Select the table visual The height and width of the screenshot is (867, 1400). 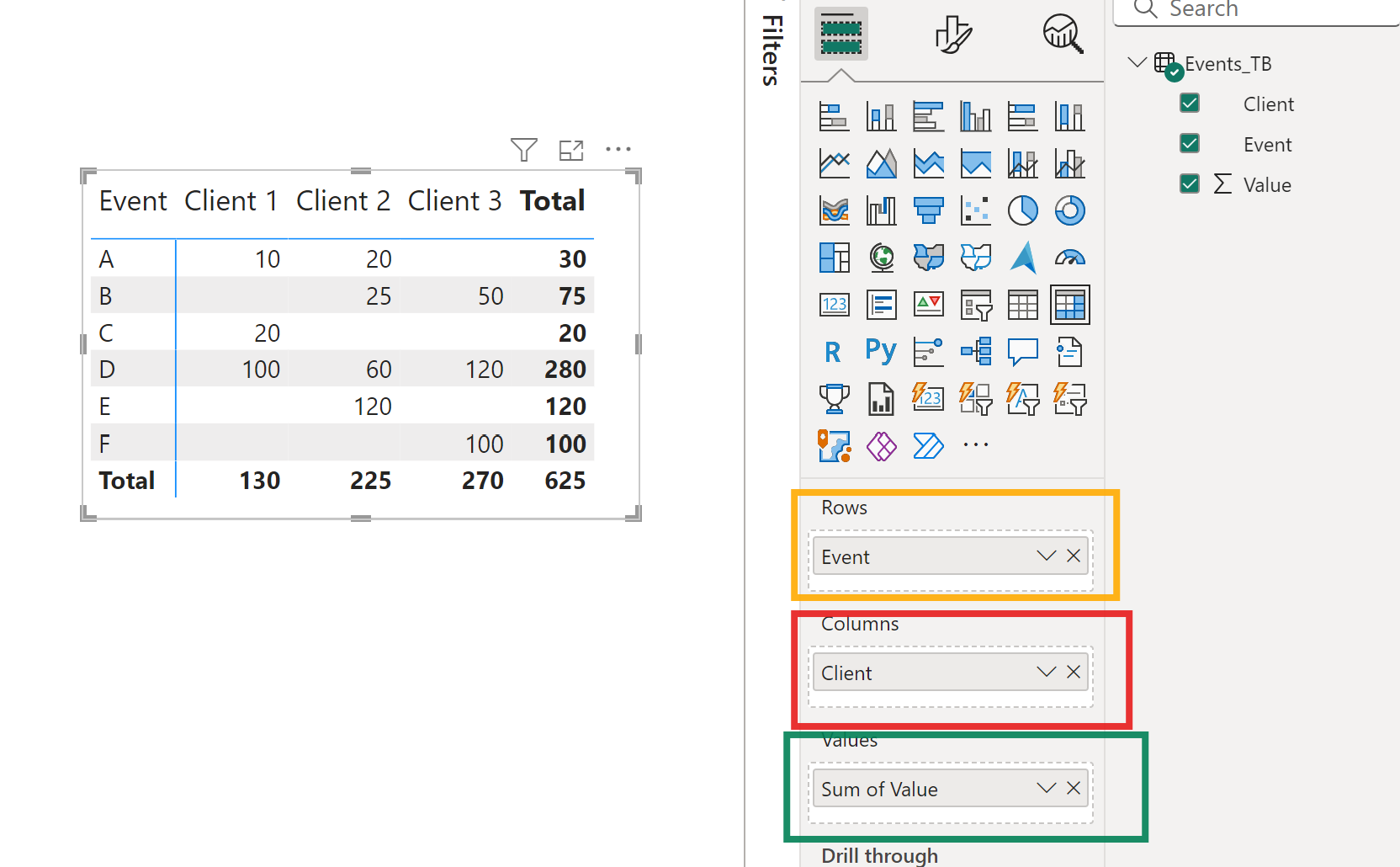pos(1022,305)
